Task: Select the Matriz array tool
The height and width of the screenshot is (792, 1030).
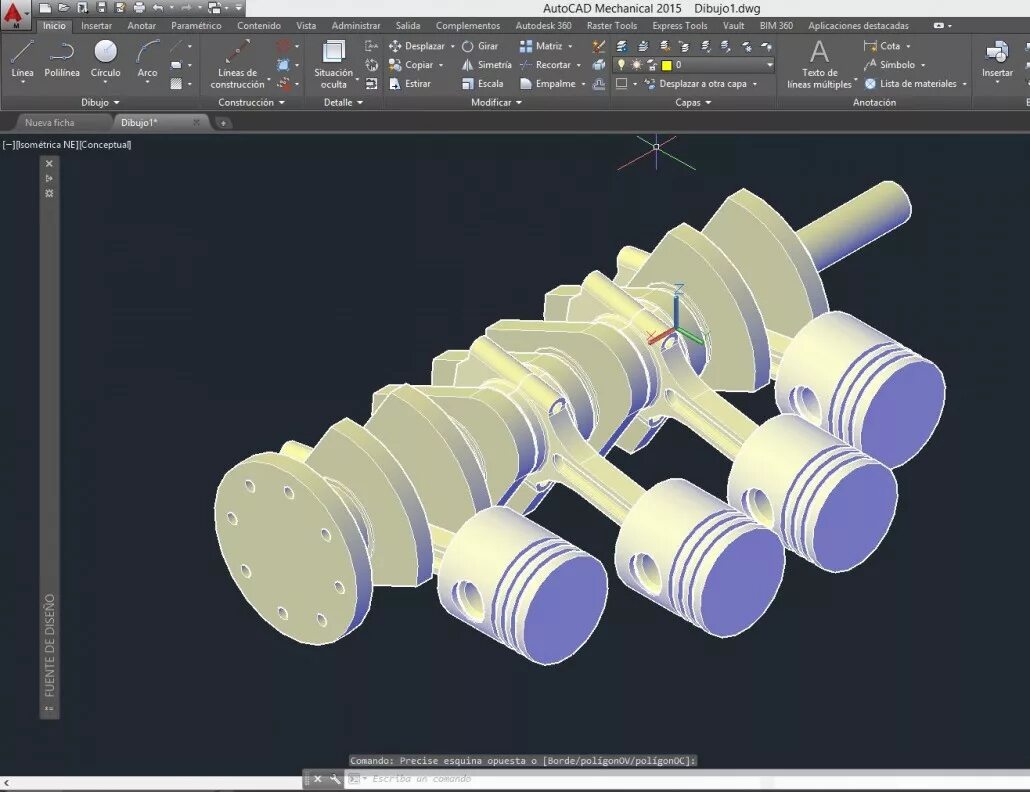Action: (541, 46)
